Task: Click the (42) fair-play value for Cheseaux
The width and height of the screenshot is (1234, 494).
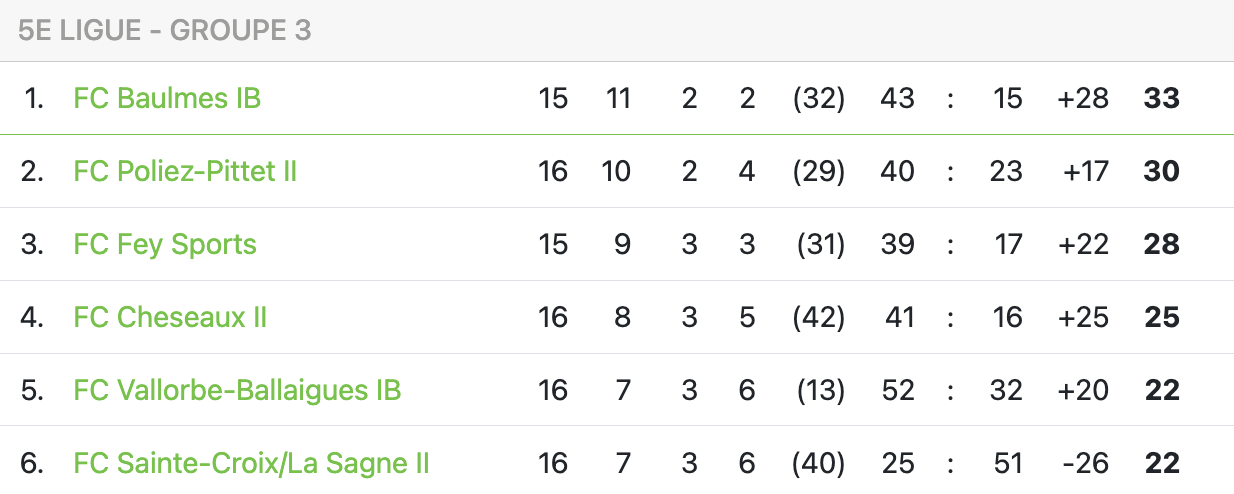Action: tap(818, 317)
